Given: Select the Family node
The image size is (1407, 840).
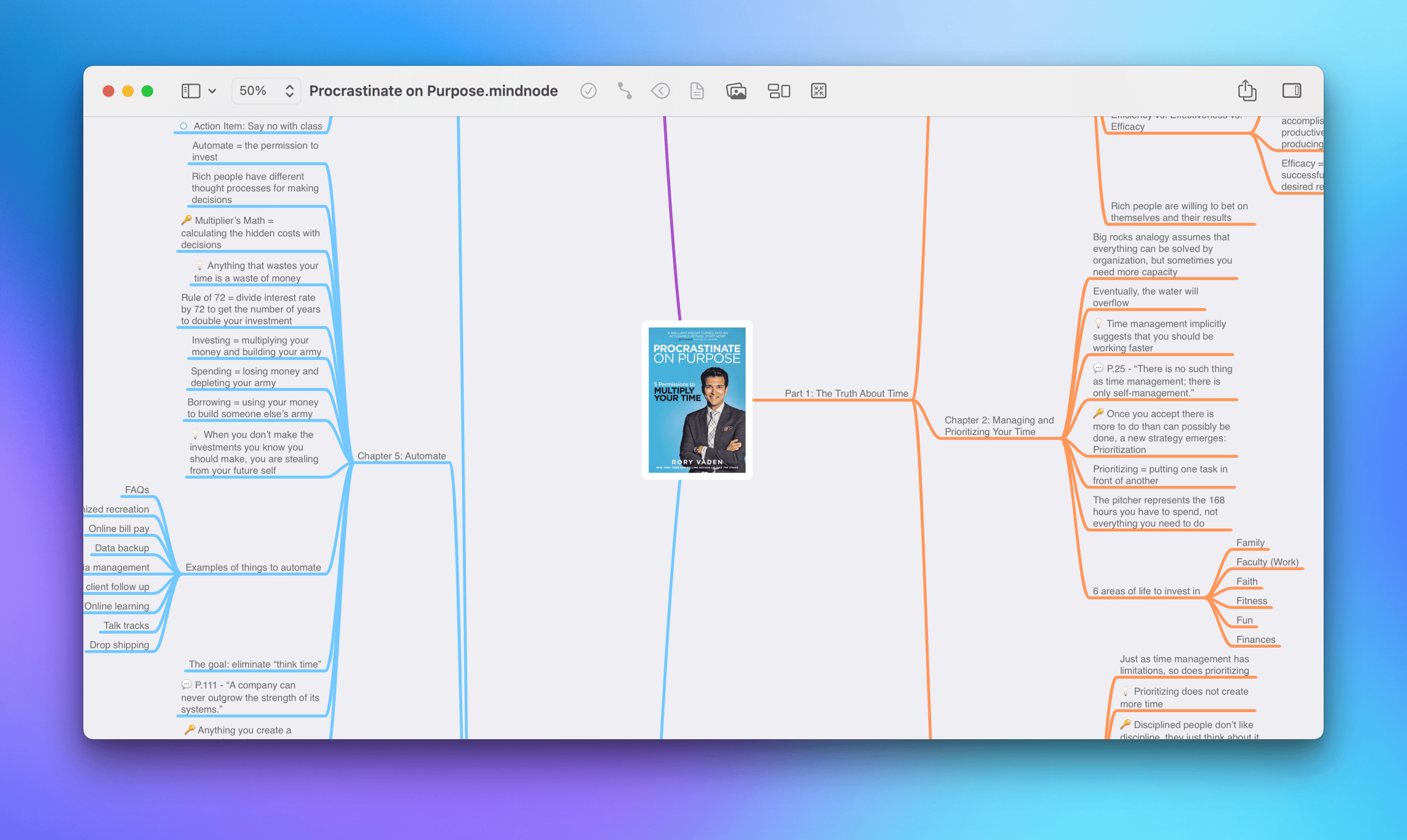Looking at the screenshot, I should pyautogui.click(x=1250, y=543).
